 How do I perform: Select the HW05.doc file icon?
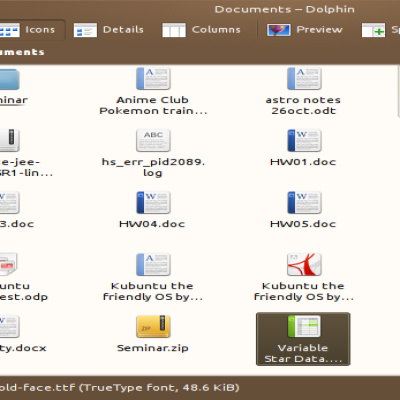tap(304, 202)
